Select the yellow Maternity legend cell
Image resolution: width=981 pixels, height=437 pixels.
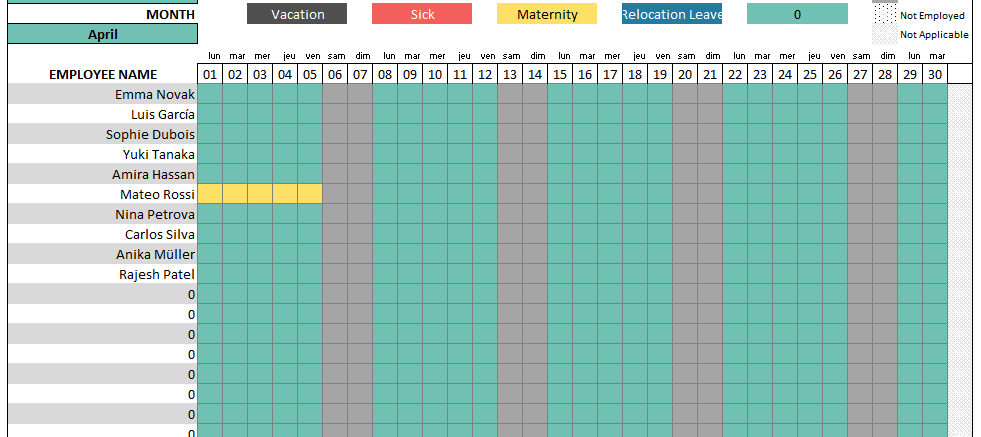click(x=547, y=14)
